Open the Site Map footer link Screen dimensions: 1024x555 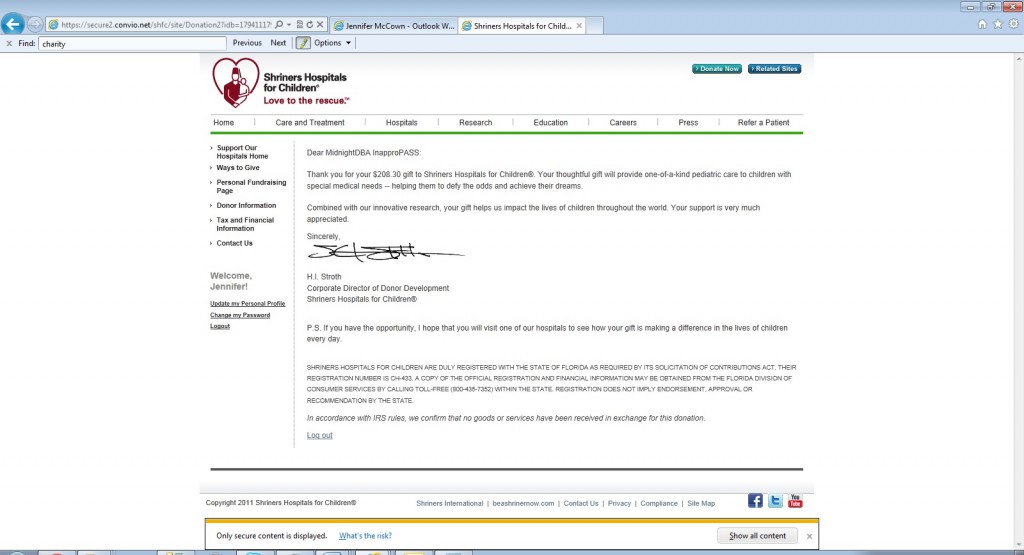pos(701,503)
